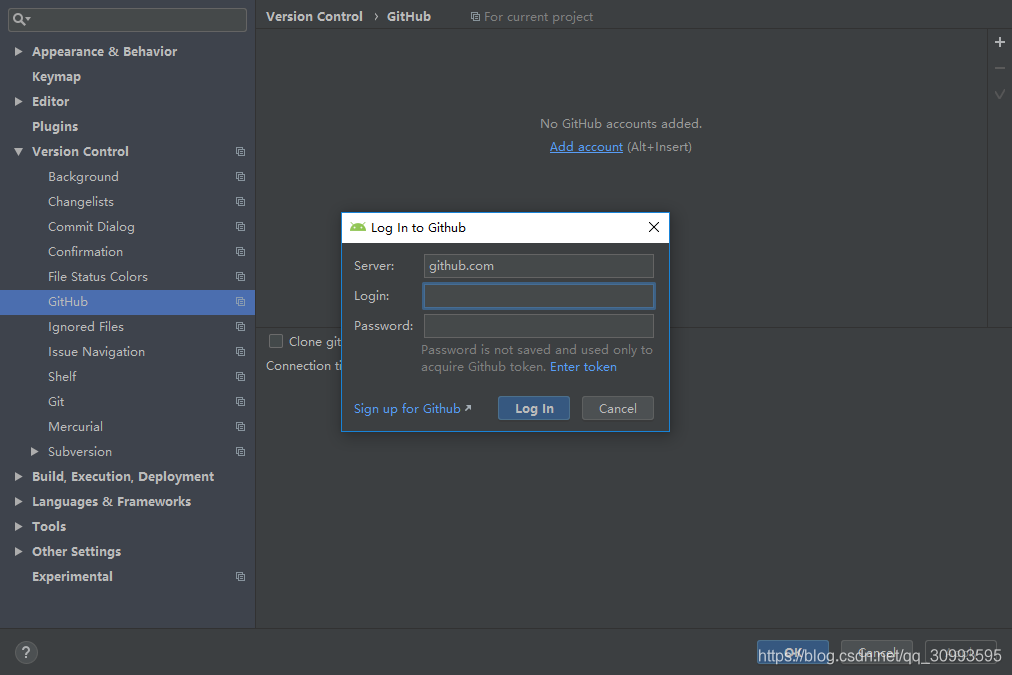
Task: Click the help question mark icon
Action: coord(26,652)
